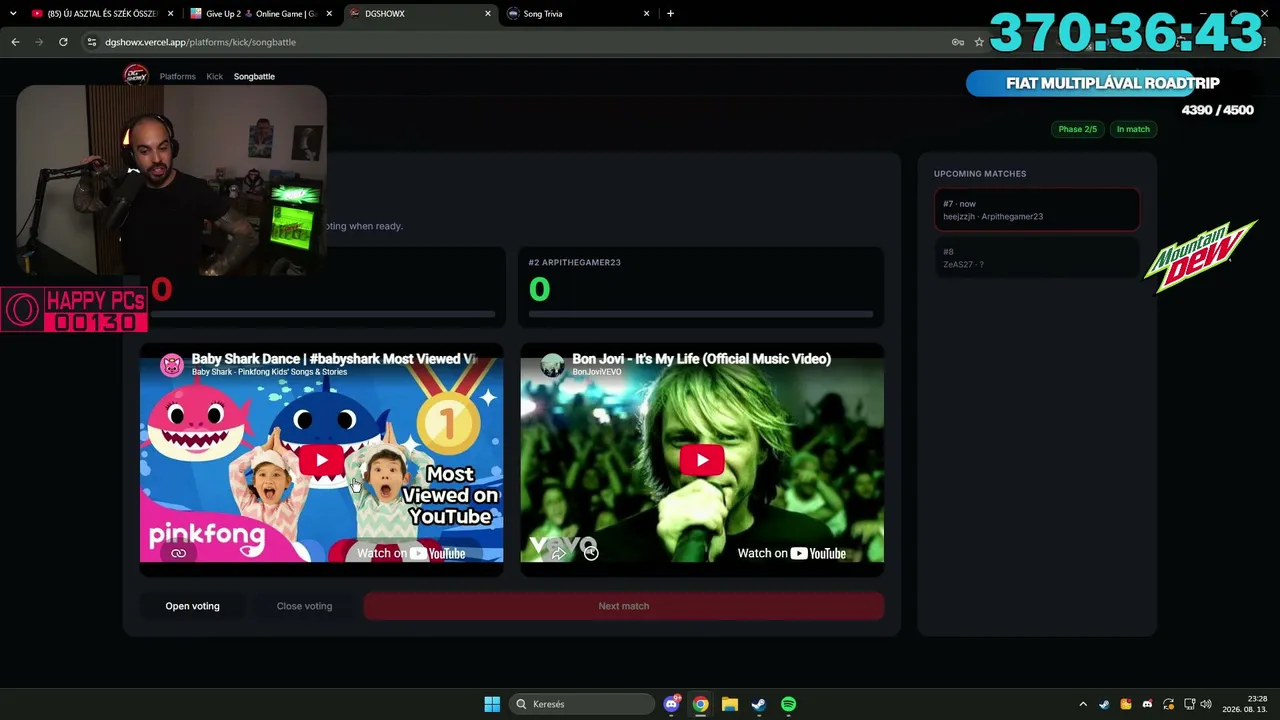
Task: Select upcoming match #8 ZeAS27
Action: [x=1037, y=258]
